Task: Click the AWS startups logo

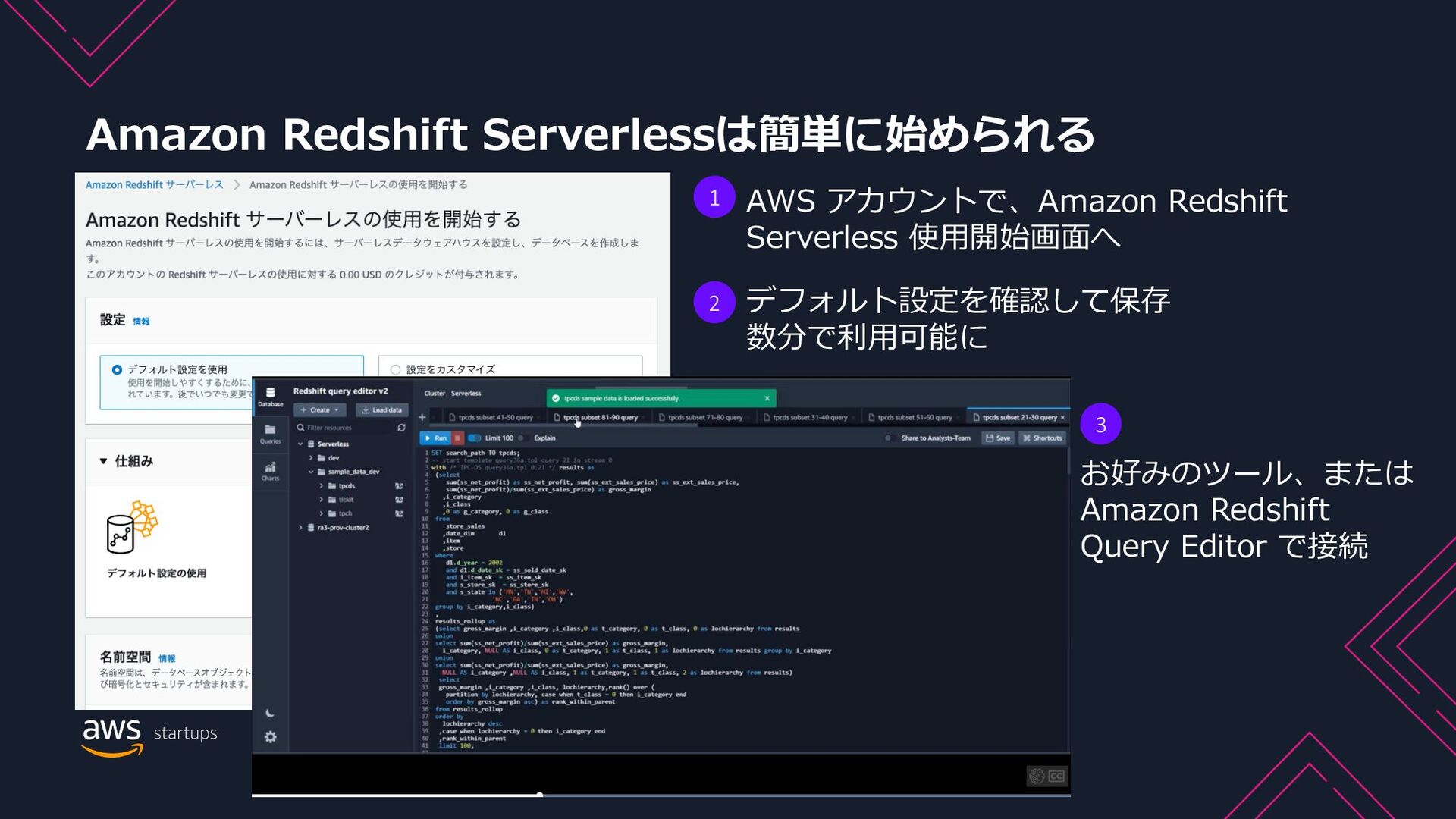Action: 149,737
